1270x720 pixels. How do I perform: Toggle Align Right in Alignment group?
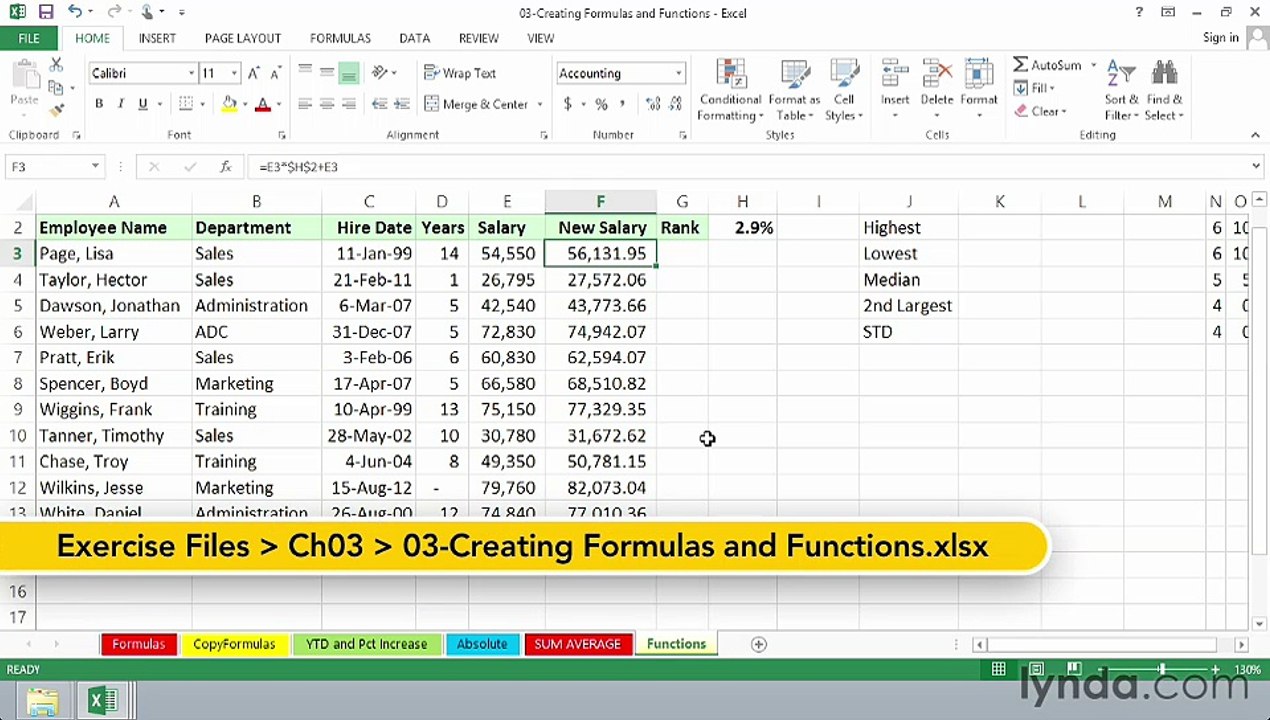pyautogui.click(x=348, y=104)
